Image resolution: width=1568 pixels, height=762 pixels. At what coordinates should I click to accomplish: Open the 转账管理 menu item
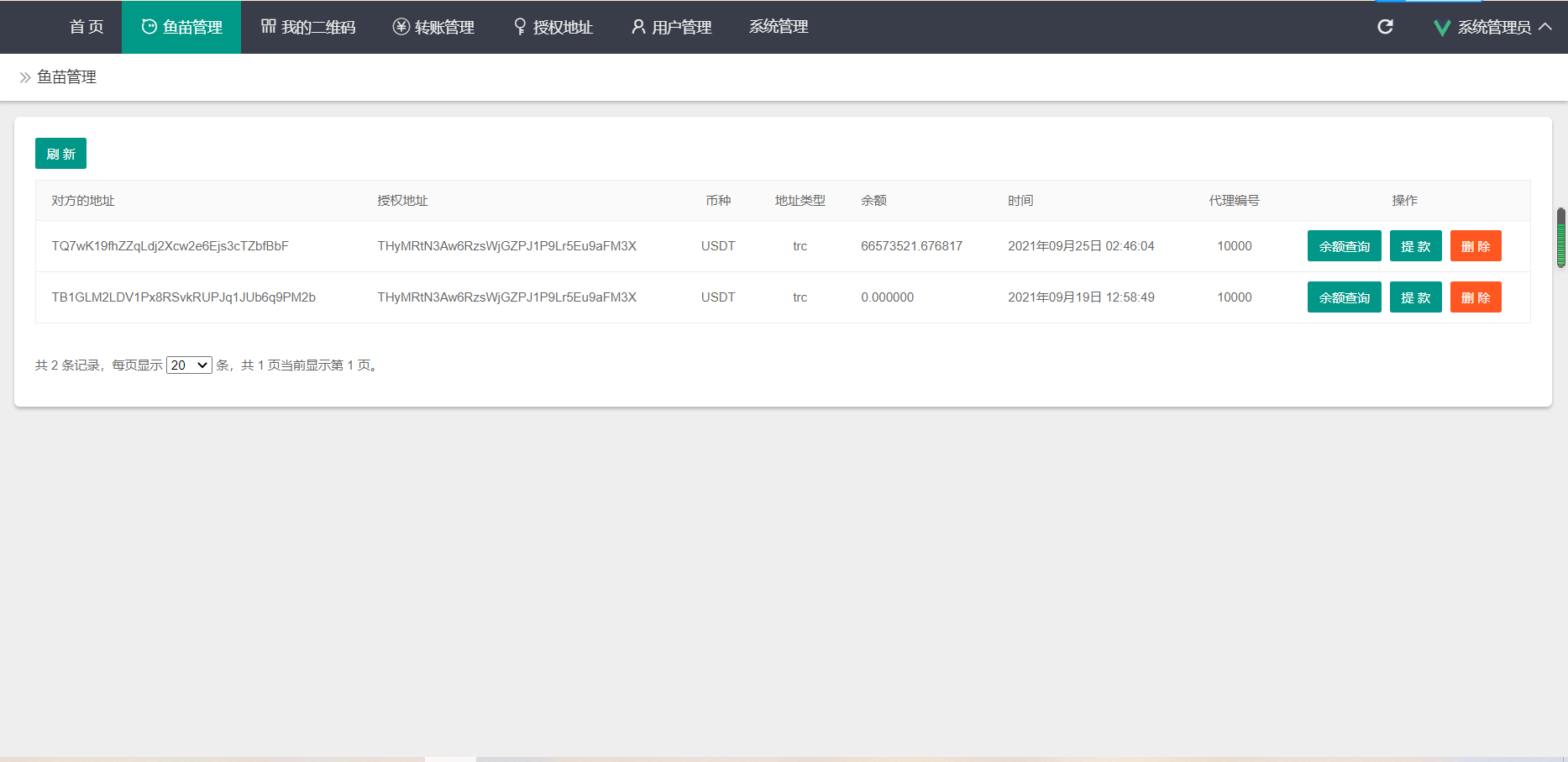coord(444,27)
